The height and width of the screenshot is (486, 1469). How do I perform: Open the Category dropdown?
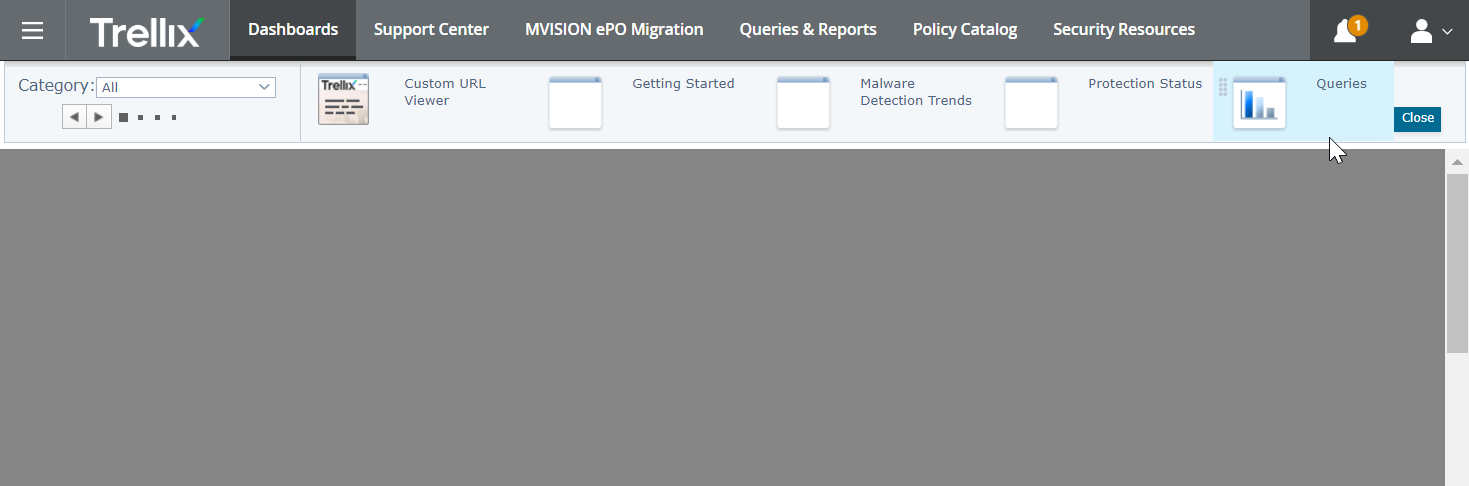tap(186, 87)
